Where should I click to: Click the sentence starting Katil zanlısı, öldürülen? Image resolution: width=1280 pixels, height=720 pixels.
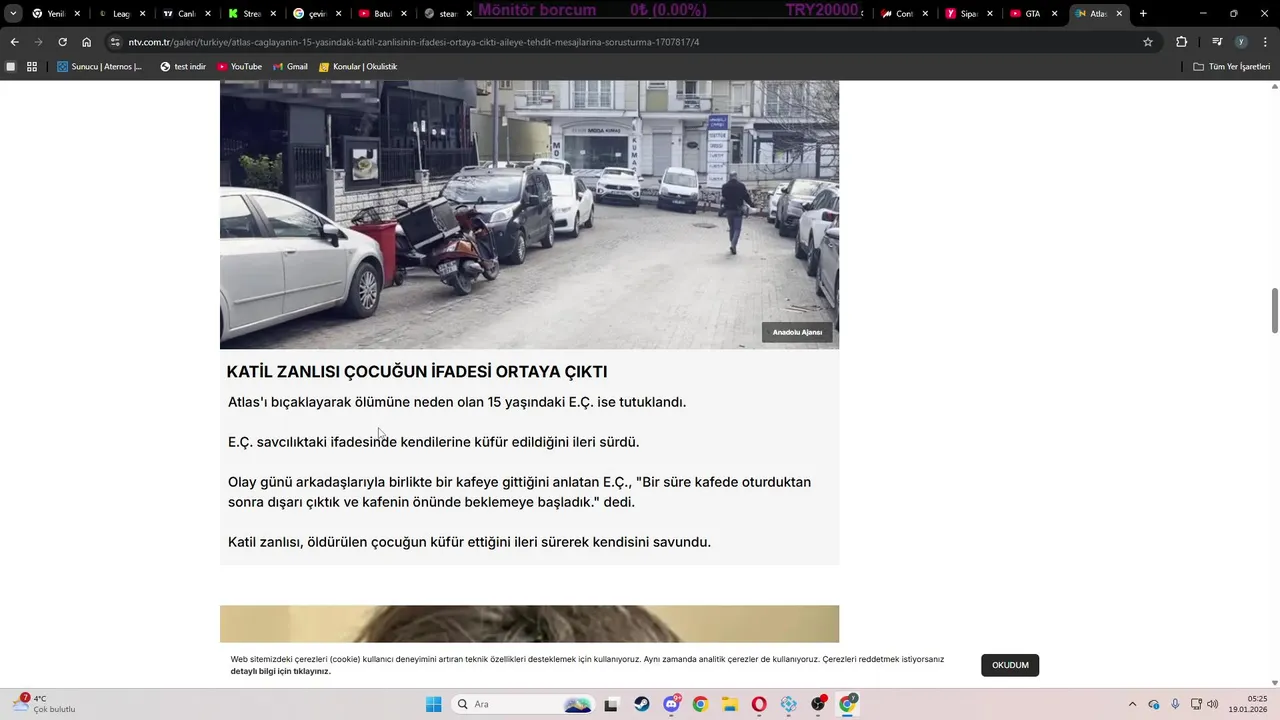click(469, 542)
